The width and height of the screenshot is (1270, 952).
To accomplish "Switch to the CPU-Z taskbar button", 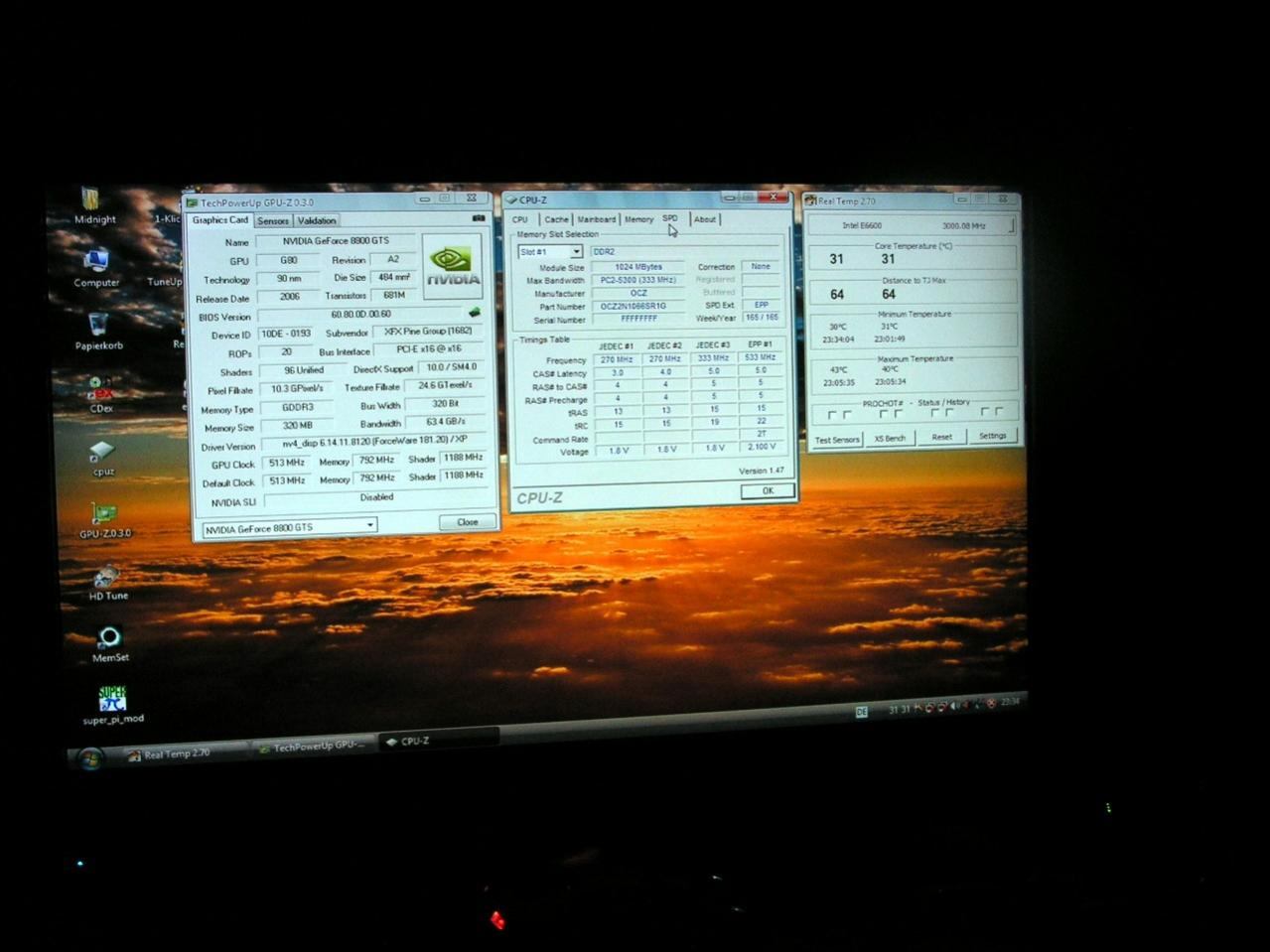I will [x=438, y=741].
